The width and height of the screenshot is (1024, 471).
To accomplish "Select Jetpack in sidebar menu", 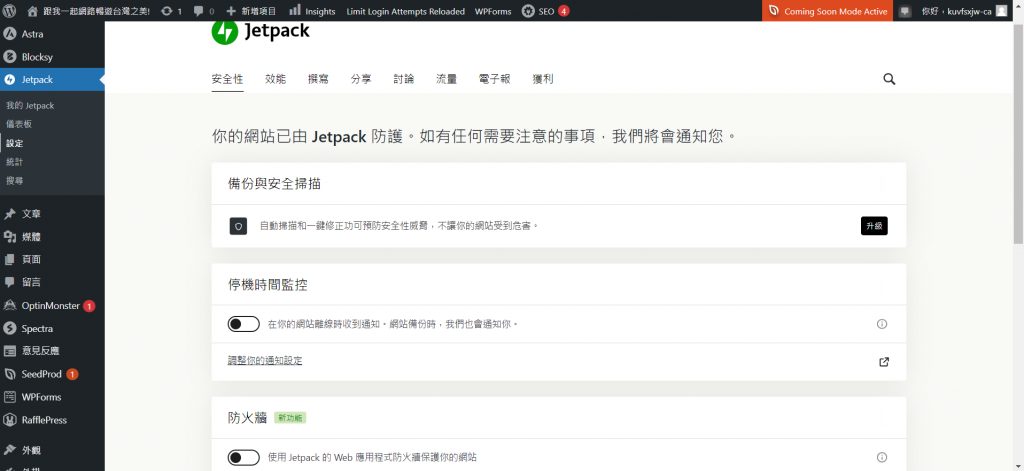I will coord(52,80).
